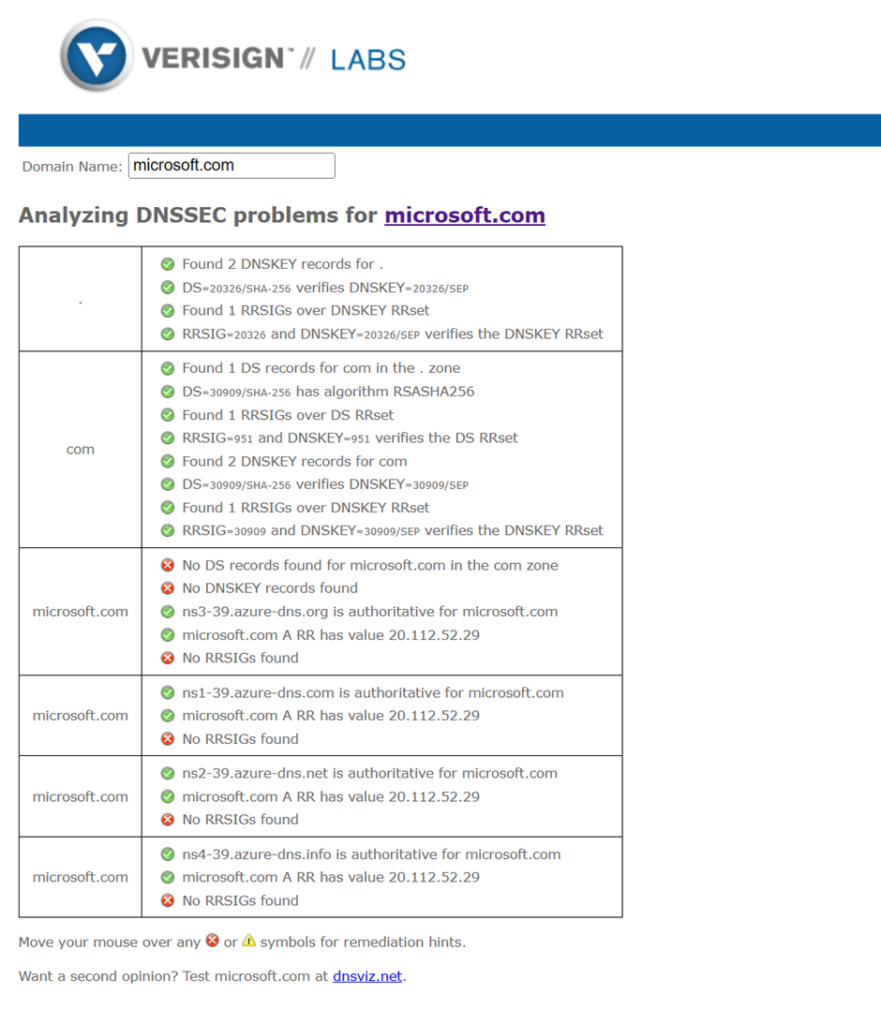The height and width of the screenshot is (1024, 881).
Task: Click the green check beside 'ns3-39.azure-dns.org is authoritative'
Action: coord(168,611)
